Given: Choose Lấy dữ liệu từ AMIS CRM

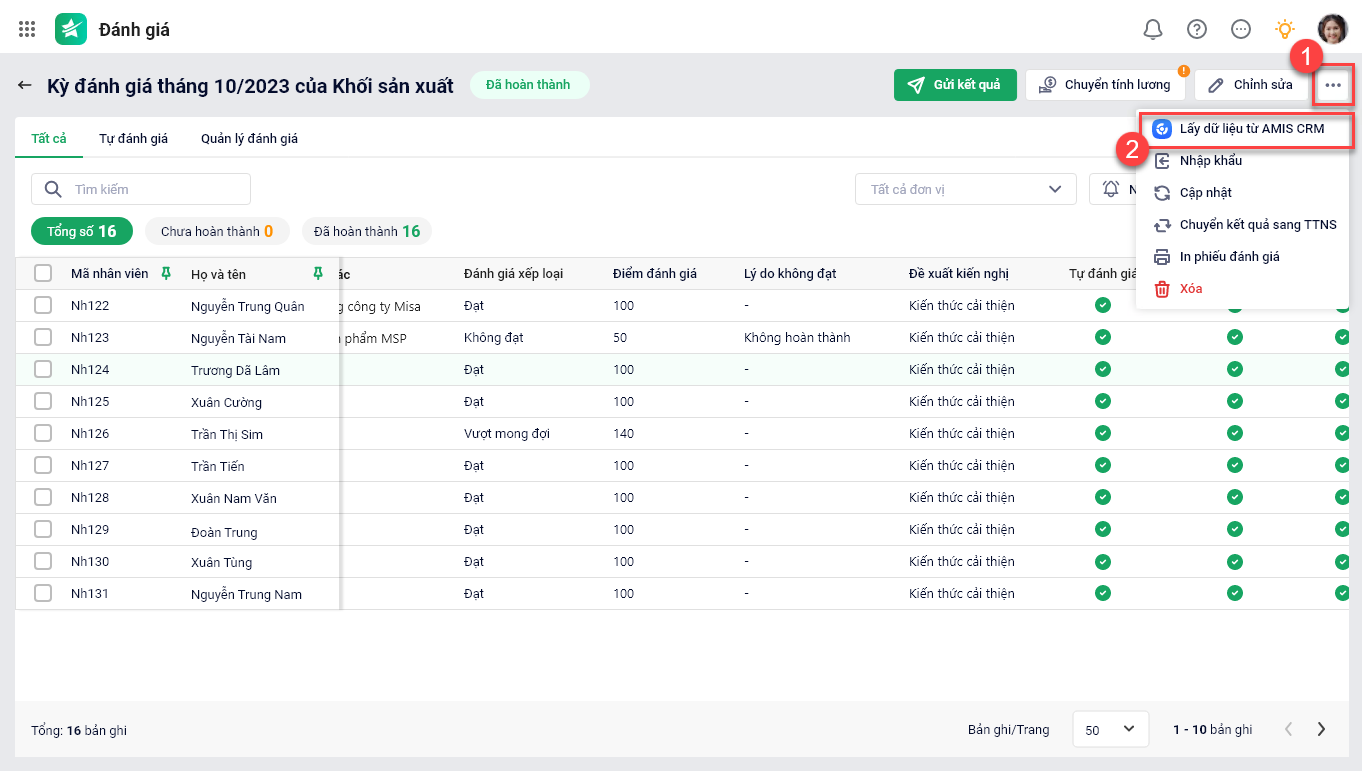Looking at the screenshot, I should tap(1251, 129).
